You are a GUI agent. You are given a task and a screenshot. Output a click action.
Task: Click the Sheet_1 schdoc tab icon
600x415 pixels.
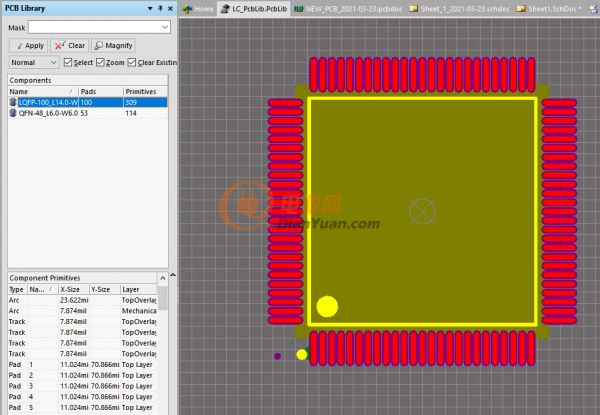[413, 9]
